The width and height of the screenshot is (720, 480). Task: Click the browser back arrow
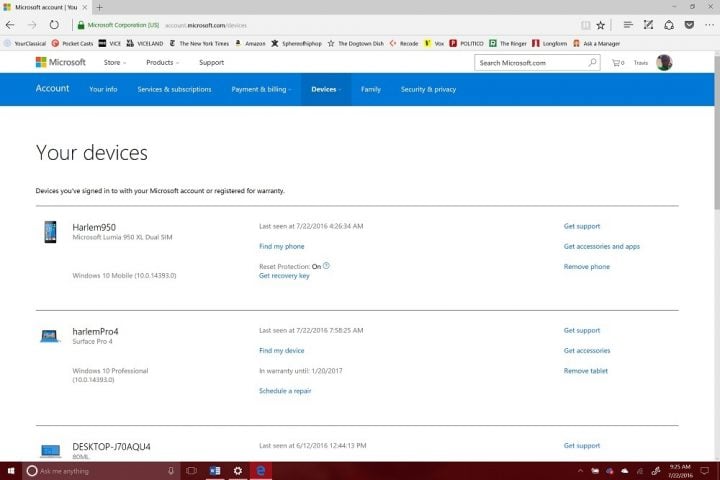[10, 25]
